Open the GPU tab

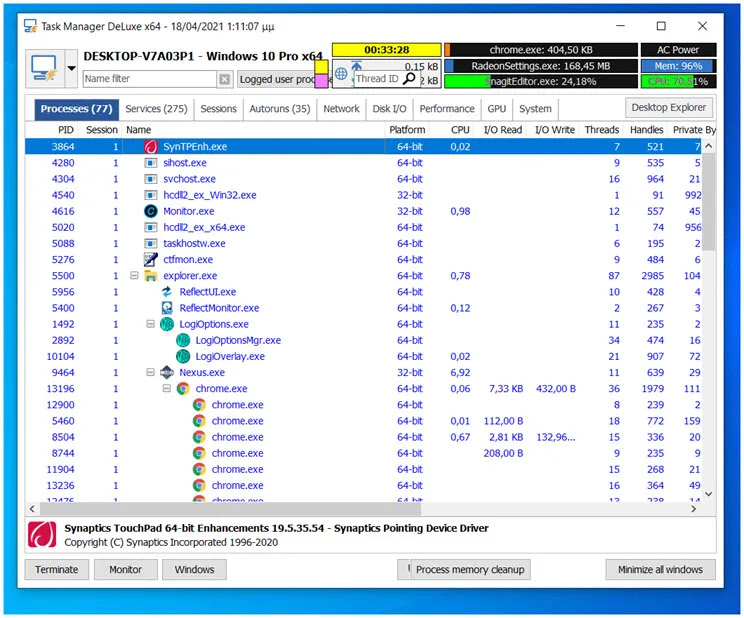pyautogui.click(x=496, y=109)
